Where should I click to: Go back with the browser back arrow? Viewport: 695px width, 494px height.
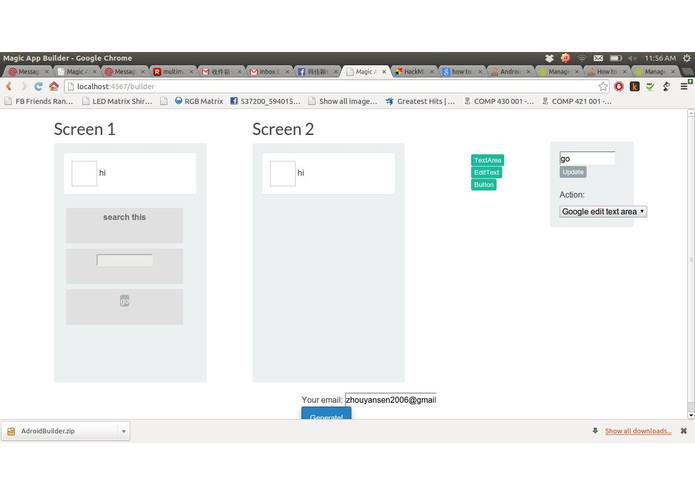(8, 86)
